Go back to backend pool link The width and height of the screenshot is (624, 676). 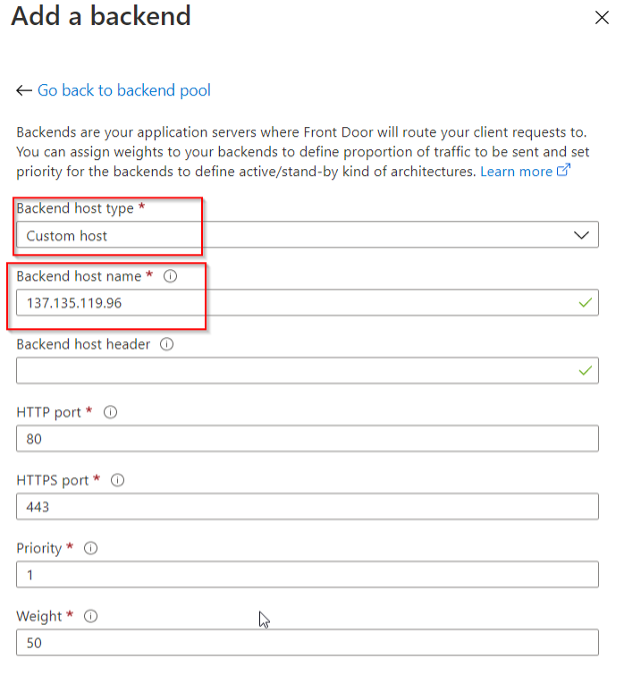tap(124, 91)
